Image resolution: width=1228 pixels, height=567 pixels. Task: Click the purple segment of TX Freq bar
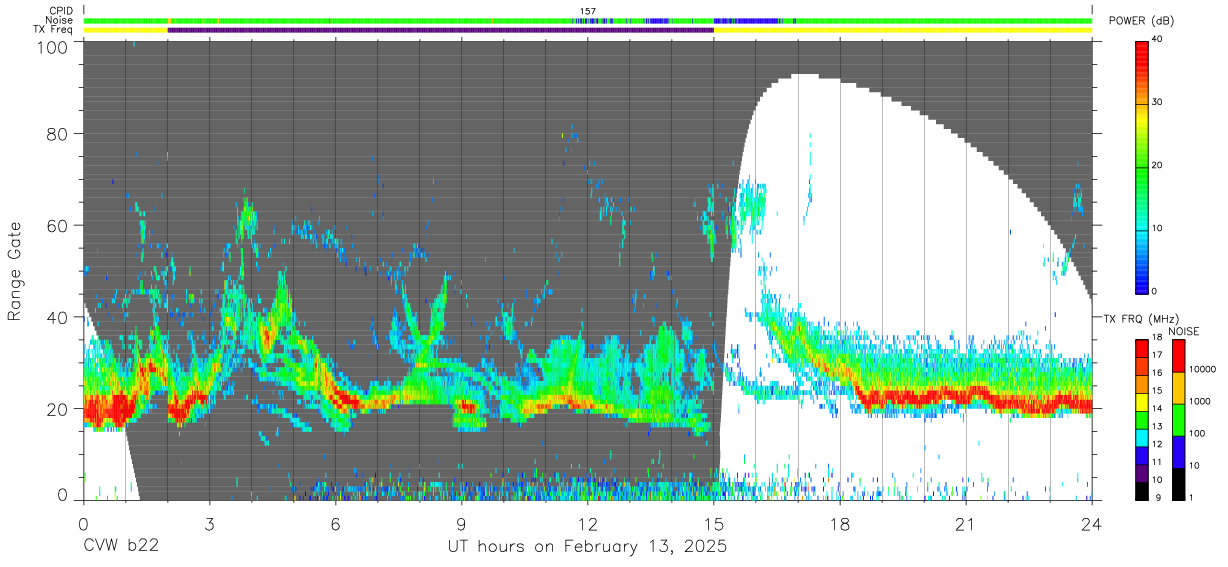click(441, 30)
